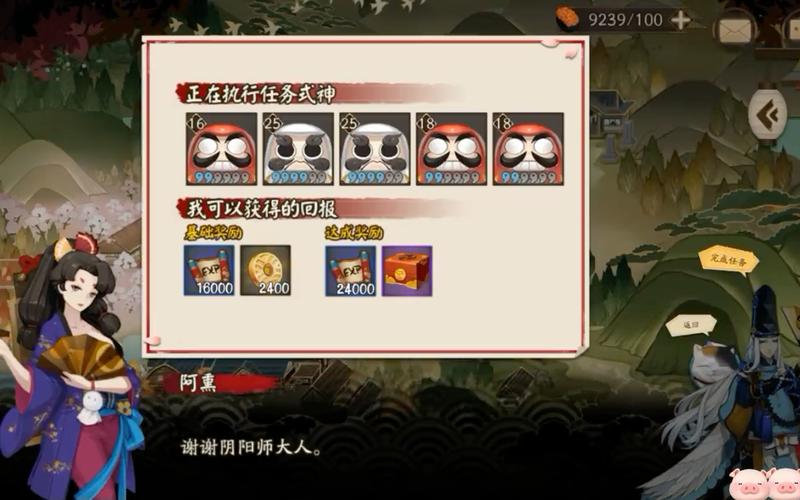The height and width of the screenshot is (500, 800).
Task: Open the mail envelope icon
Action: point(735,30)
